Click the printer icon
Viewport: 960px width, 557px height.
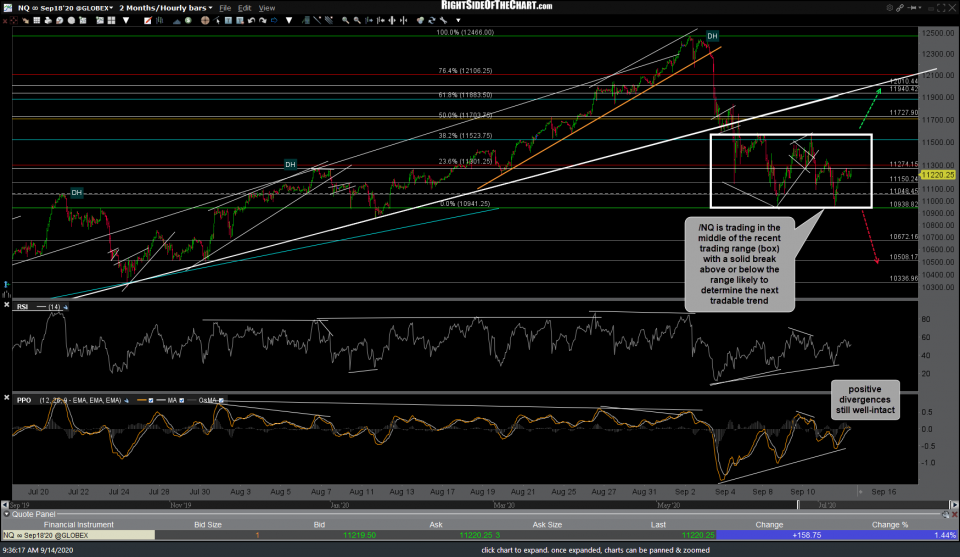click(48, 20)
